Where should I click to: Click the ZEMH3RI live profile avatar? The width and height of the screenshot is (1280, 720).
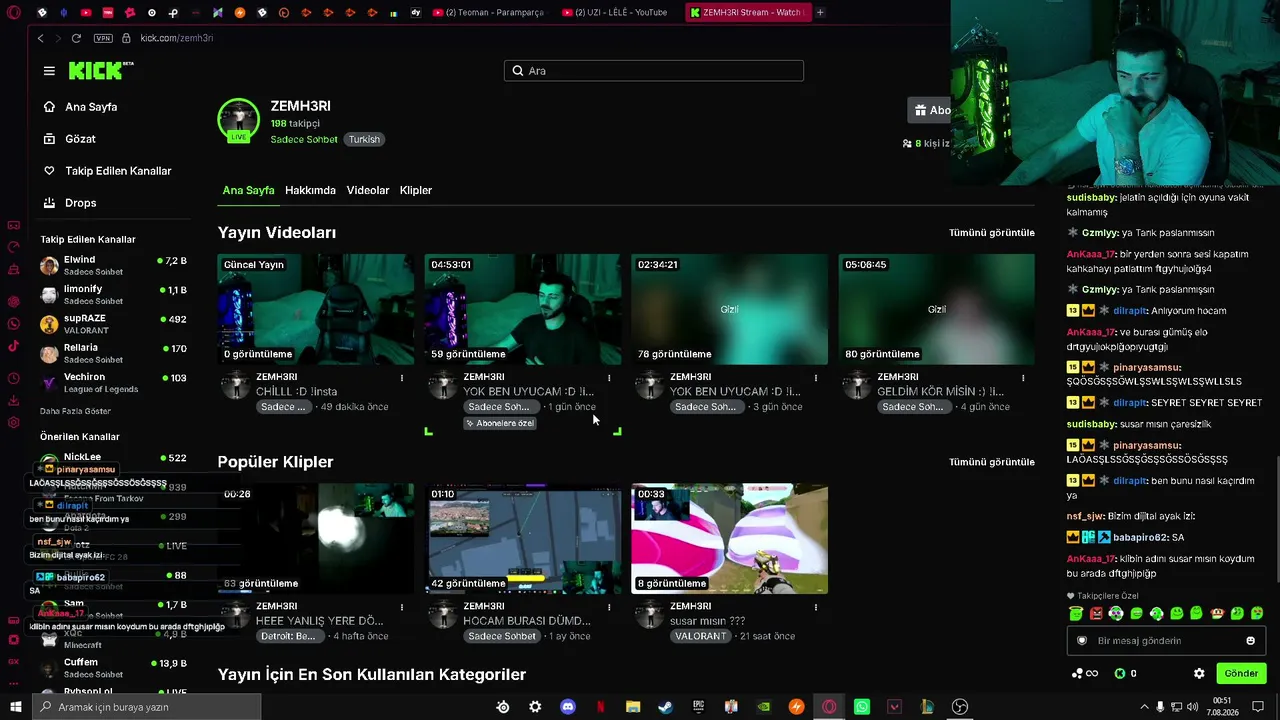tap(239, 120)
